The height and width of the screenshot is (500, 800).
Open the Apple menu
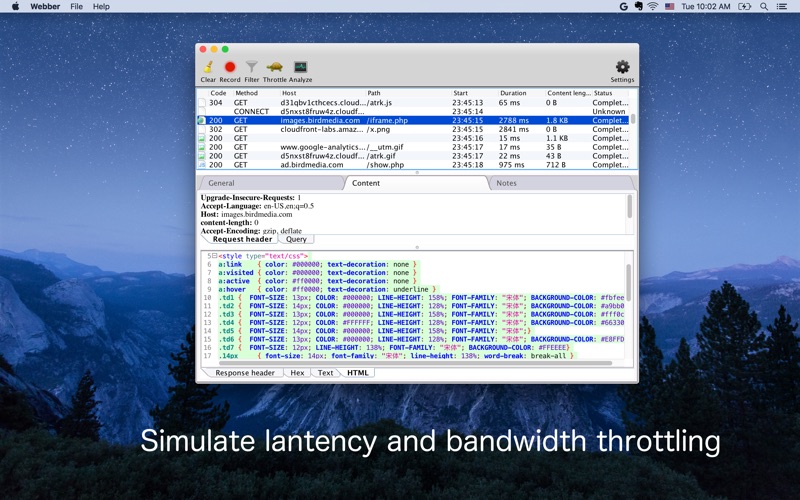point(15,6)
